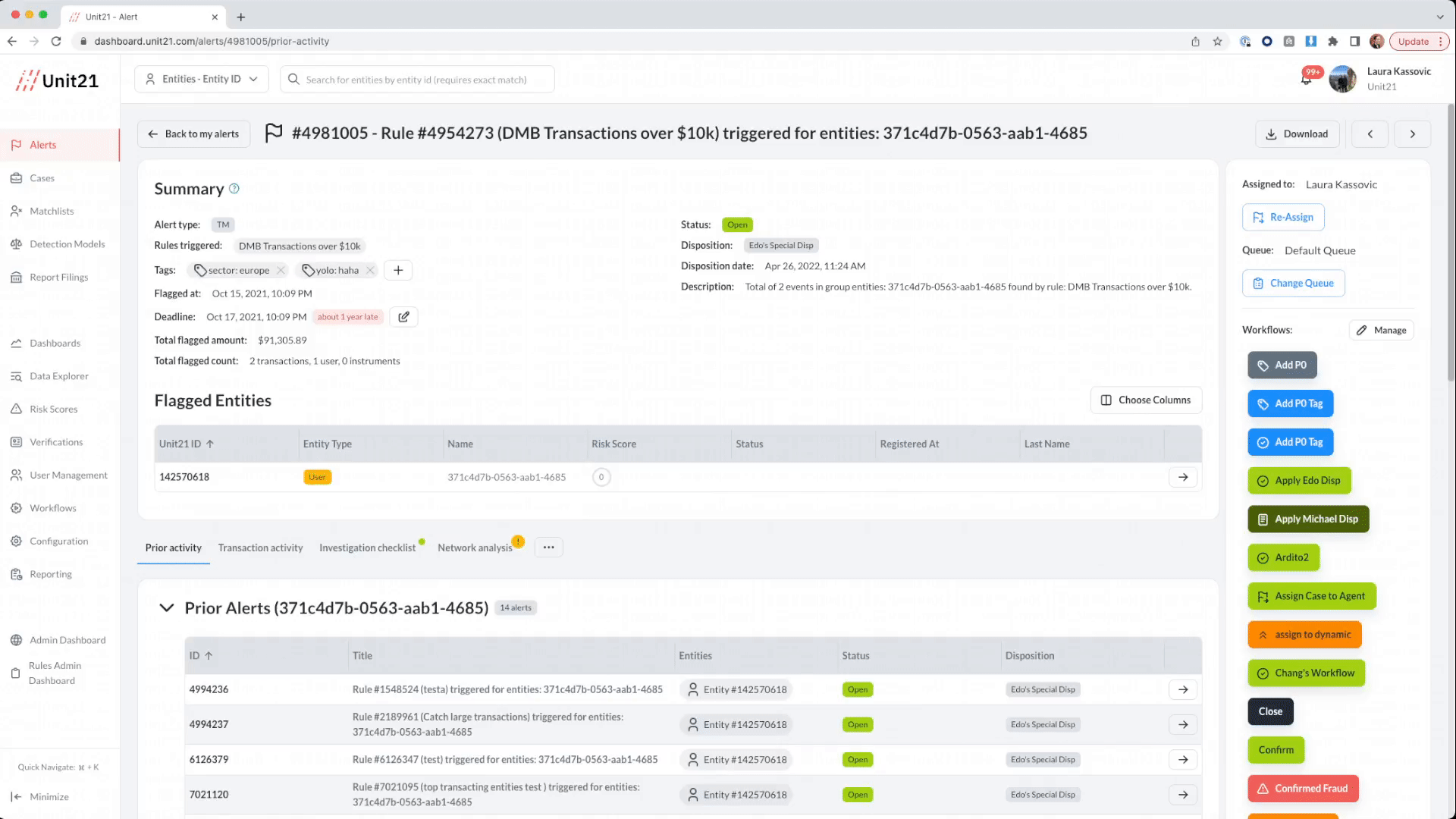Screen dimensions: 1456x819
Task: Click the Re-Assign button
Action: (1283, 218)
